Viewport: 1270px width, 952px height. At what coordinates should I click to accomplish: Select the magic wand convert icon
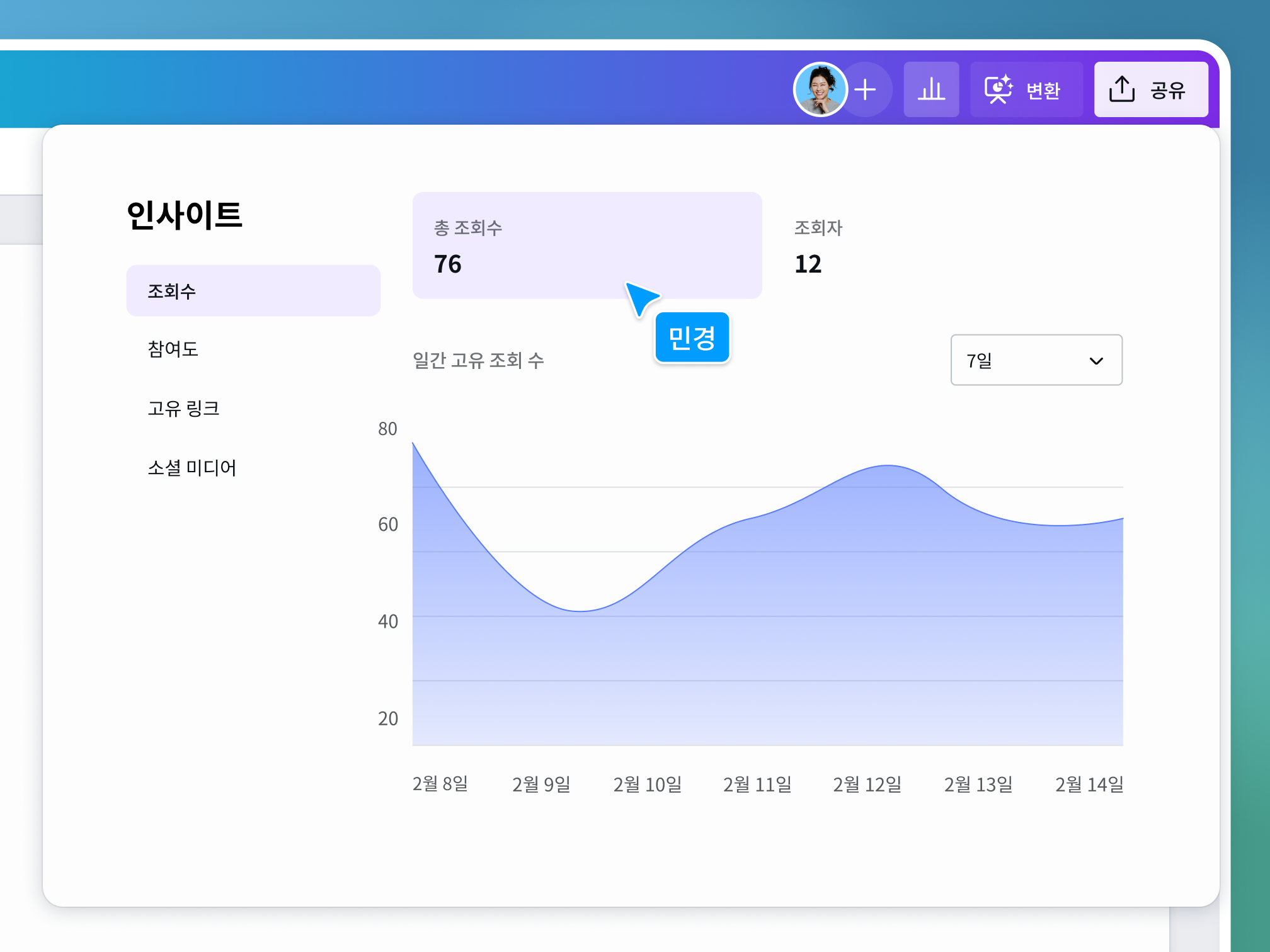pos(998,89)
